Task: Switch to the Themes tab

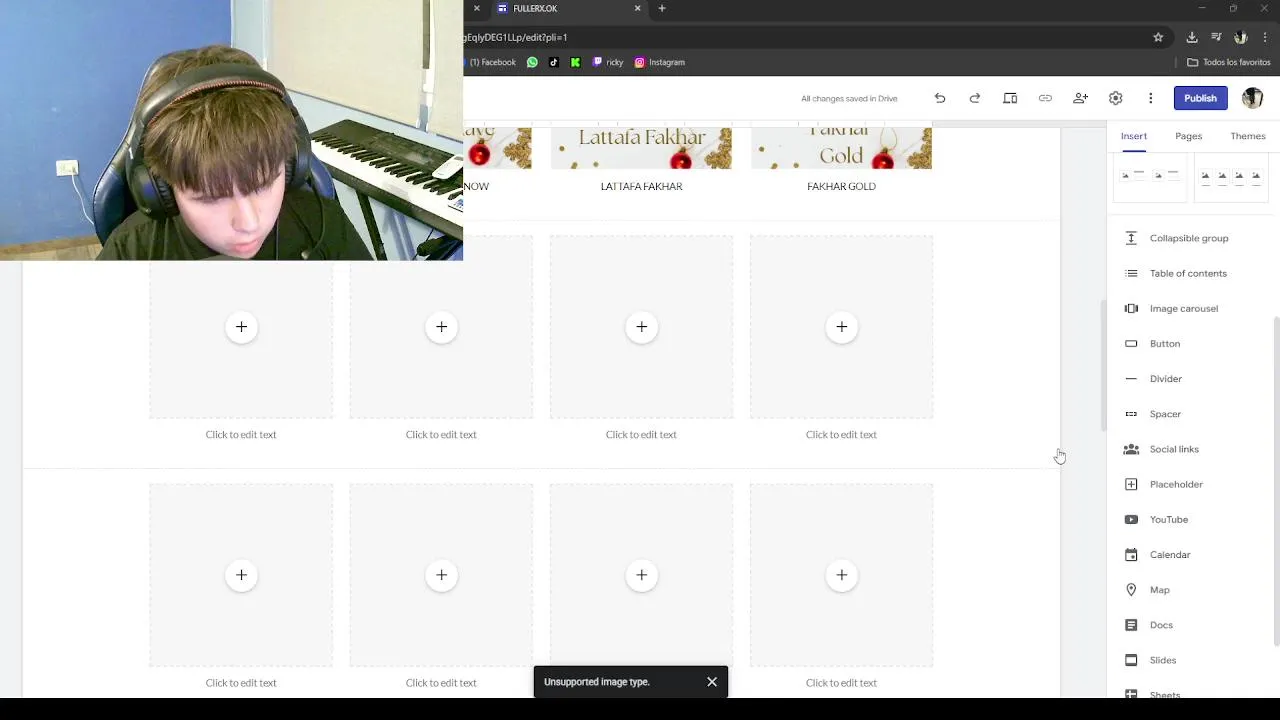Action: click(x=1247, y=136)
